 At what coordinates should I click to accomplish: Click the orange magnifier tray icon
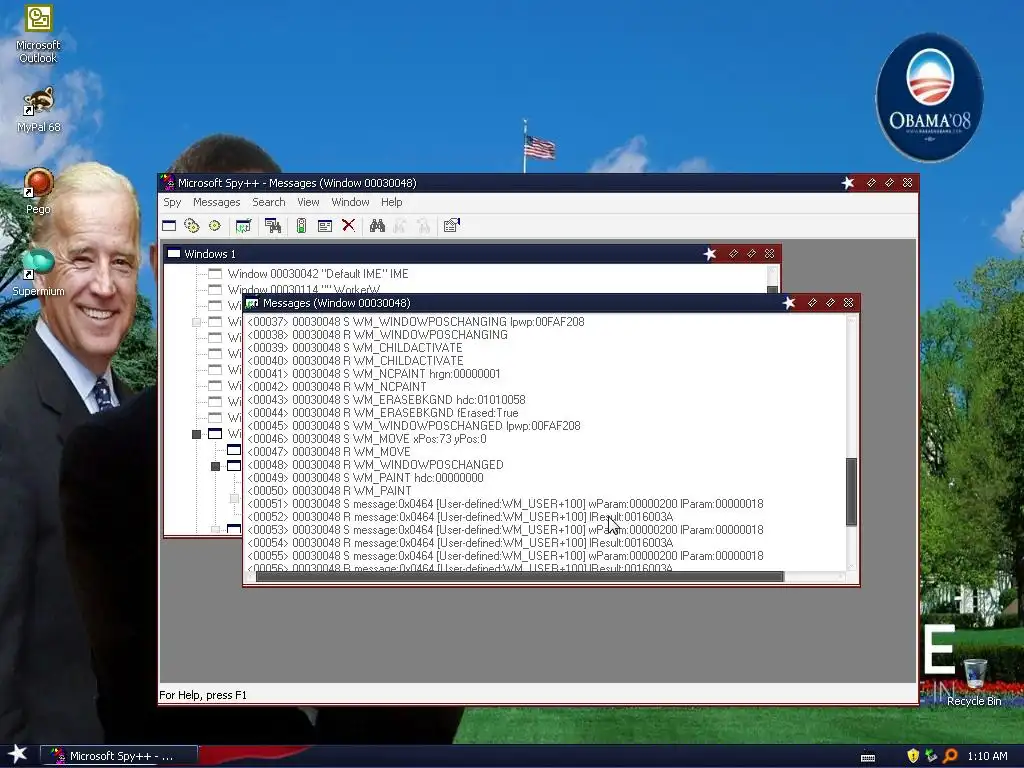pos(950,756)
